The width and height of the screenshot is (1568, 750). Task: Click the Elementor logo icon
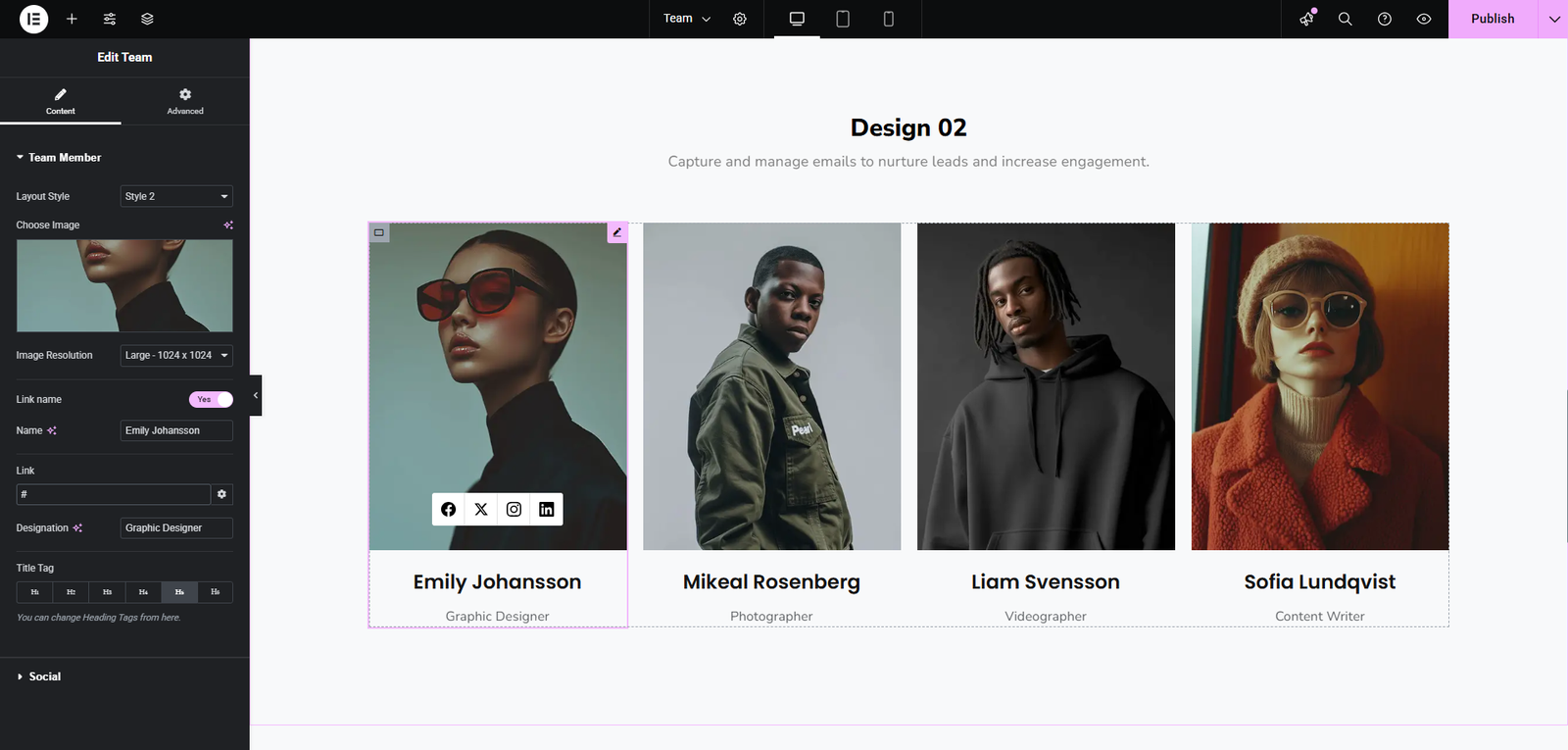(33, 19)
